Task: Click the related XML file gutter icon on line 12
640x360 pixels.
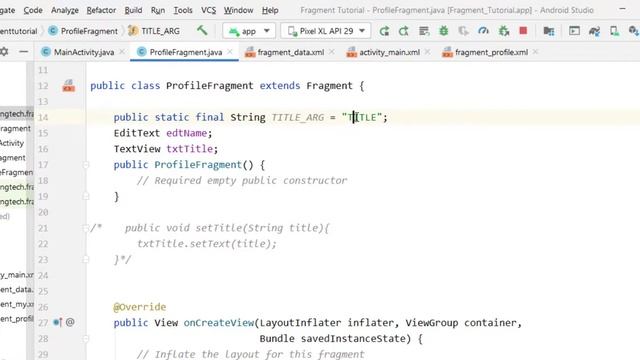Action: click(69, 86)
